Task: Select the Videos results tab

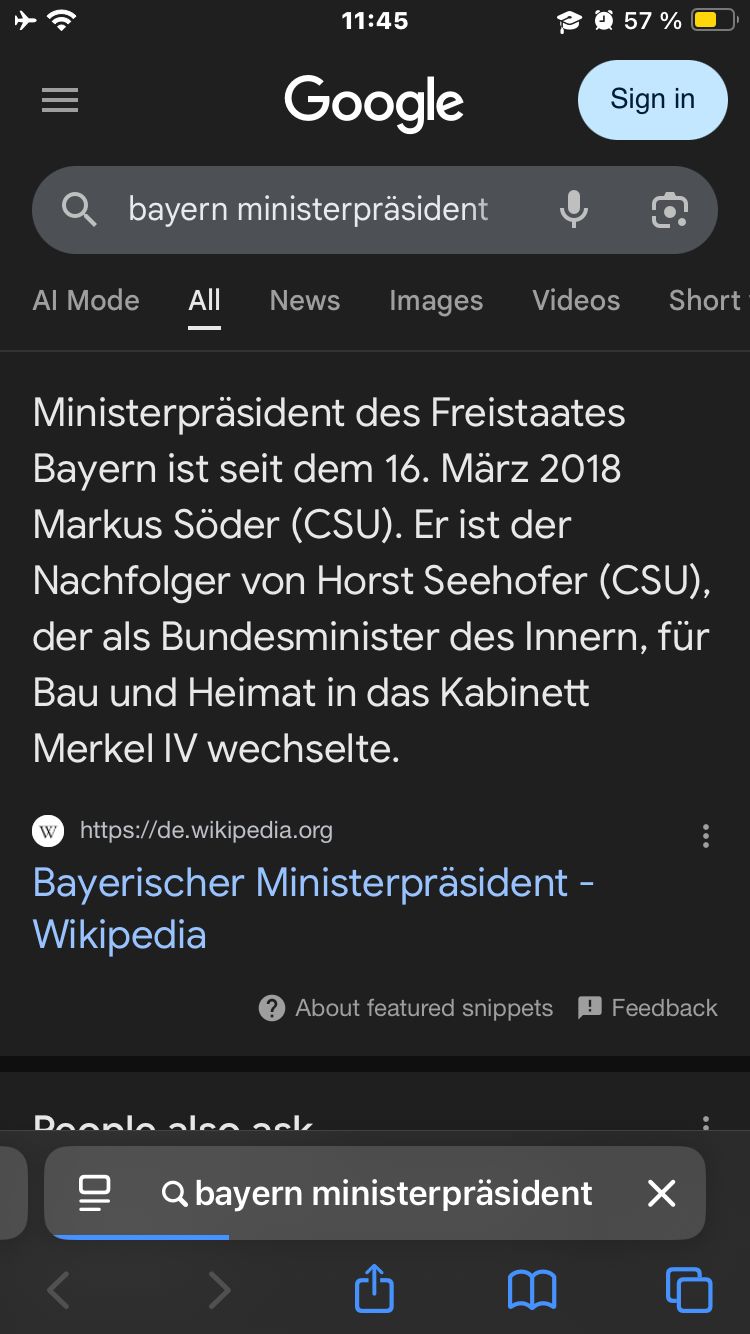Action: [x=576, y=300]
